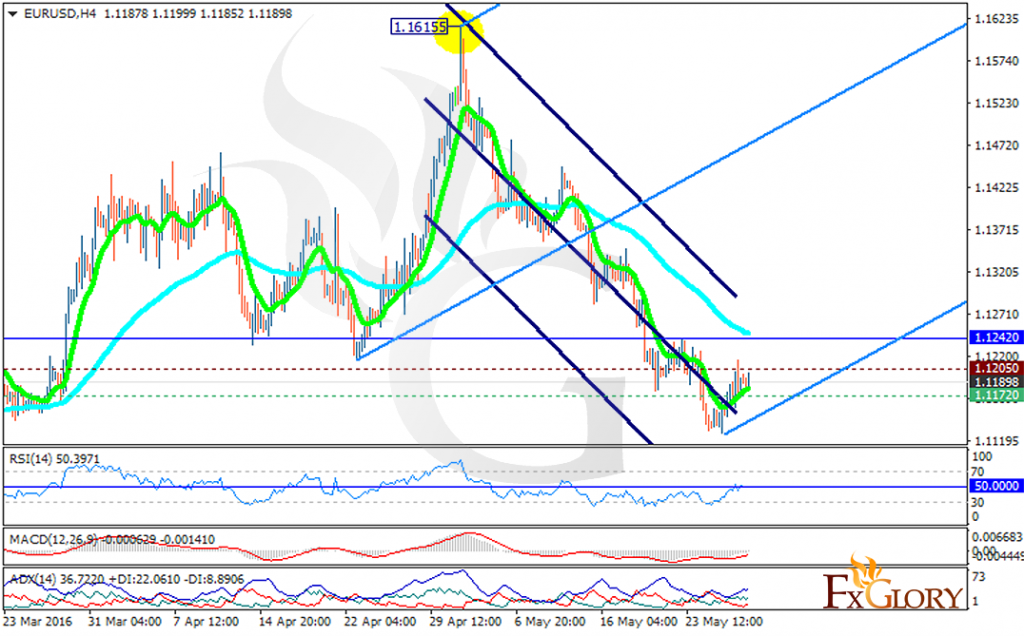
Task: Click the 1.15230 price scale value
Action: (997, 103)
